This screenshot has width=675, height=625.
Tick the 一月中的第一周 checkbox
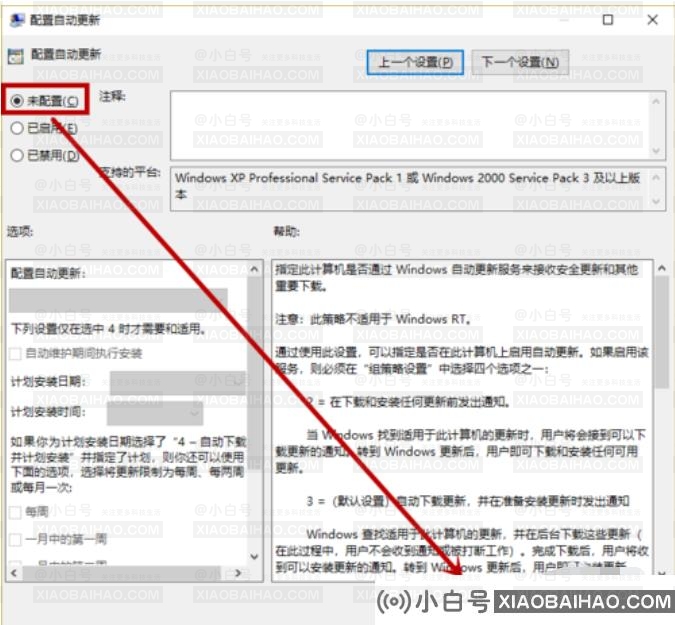pyautogui.click(x=15, y=539)
